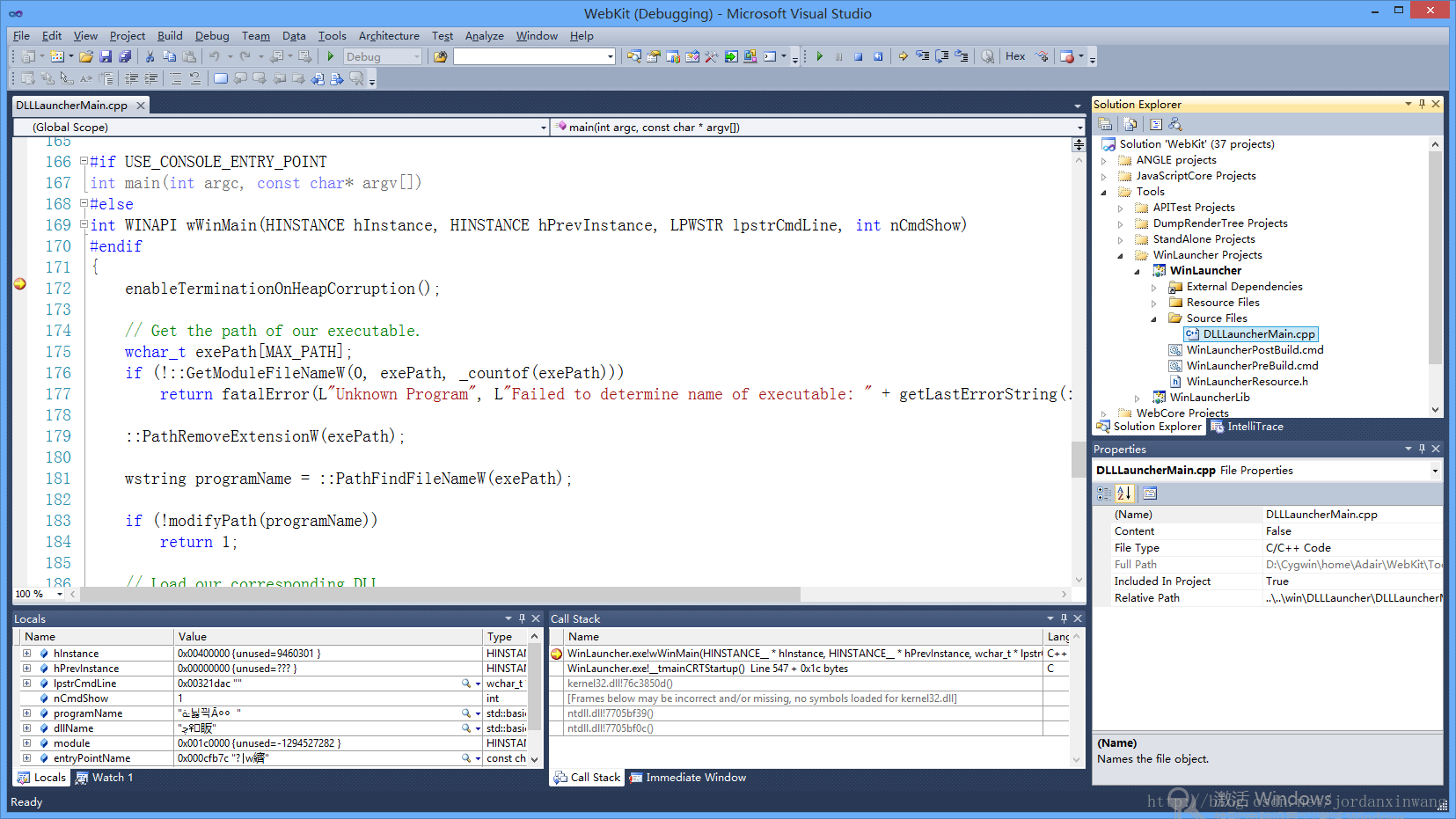Click the toolbar search combo input field
The width and height of the screenshot is (1456, 819).
point(530,56)
